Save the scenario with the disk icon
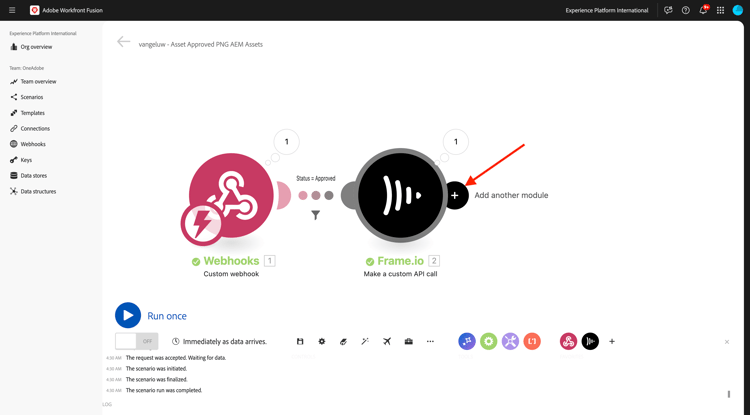 (x=300, y=341)
